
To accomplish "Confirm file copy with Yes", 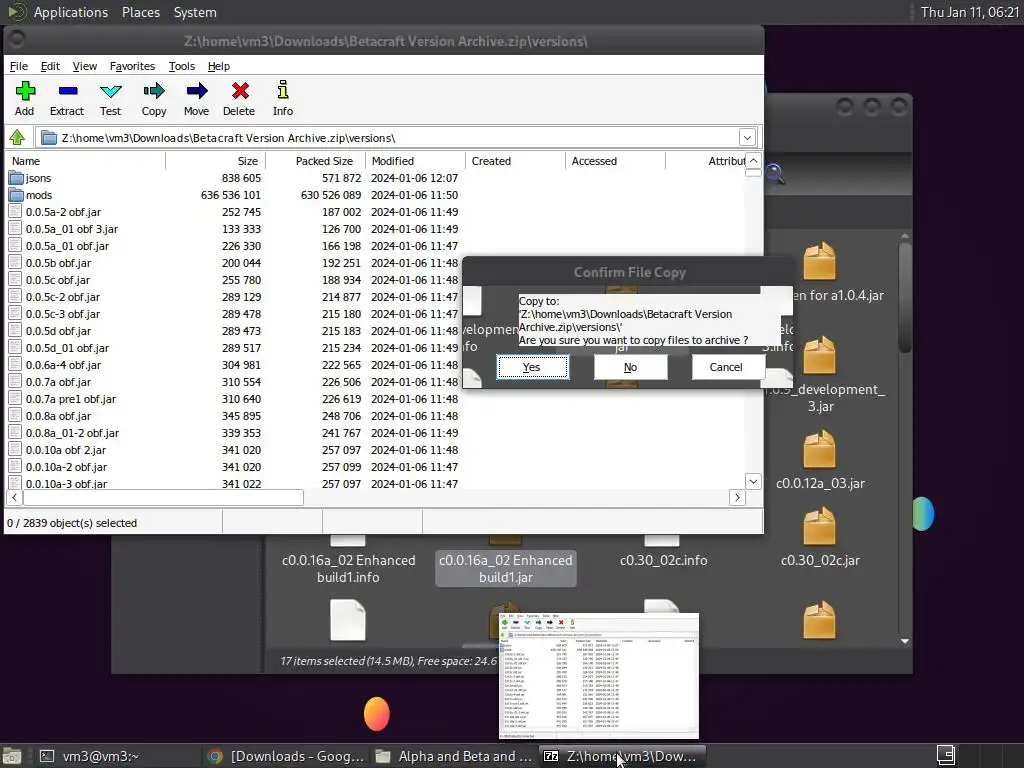I will [532, 367].
